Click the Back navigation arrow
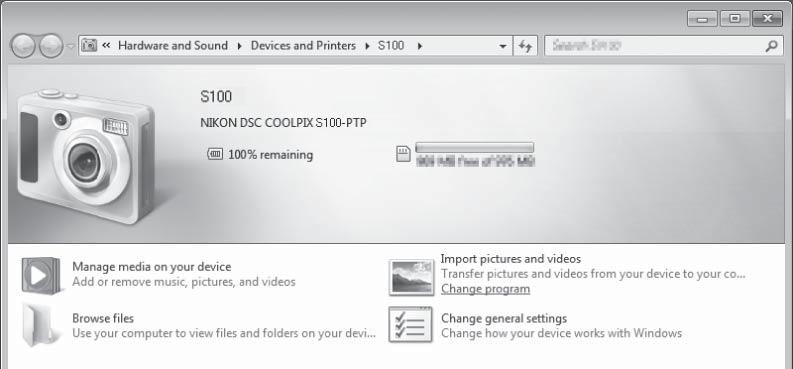Viewport: 793px width, 369px height. click(22, 46)
